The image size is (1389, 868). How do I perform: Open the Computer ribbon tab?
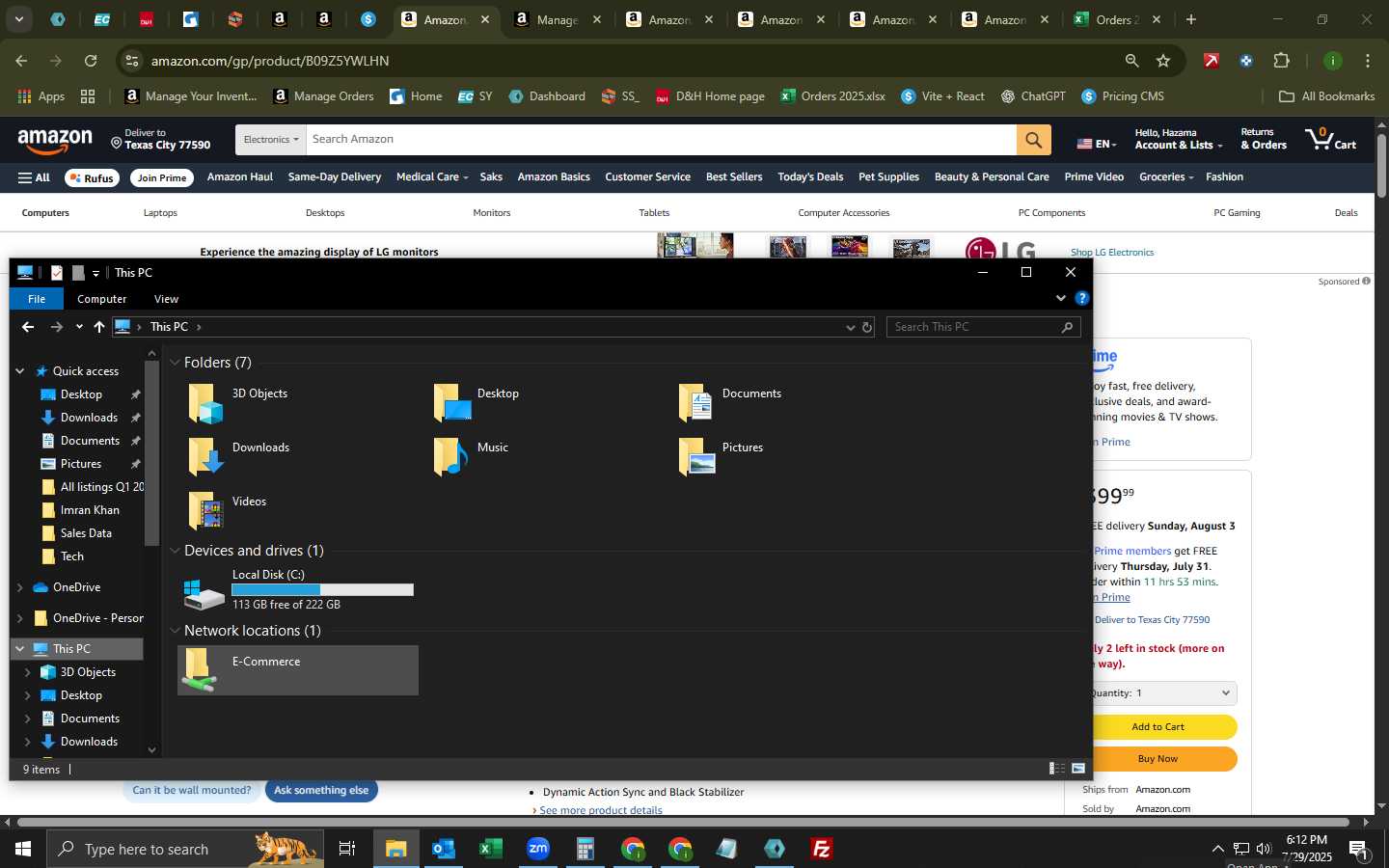pos(102,299)
